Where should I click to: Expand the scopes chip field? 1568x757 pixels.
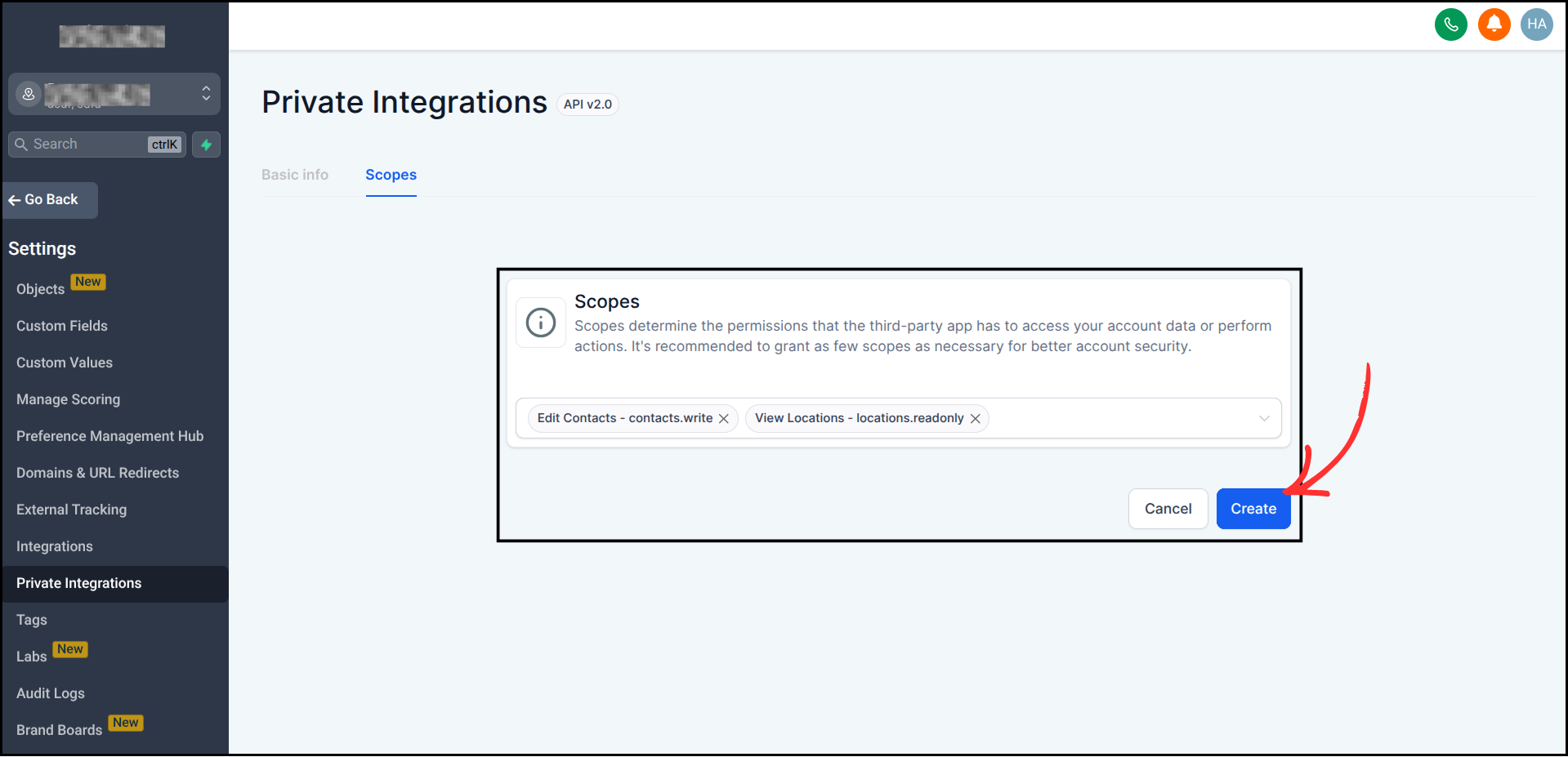1103,418
